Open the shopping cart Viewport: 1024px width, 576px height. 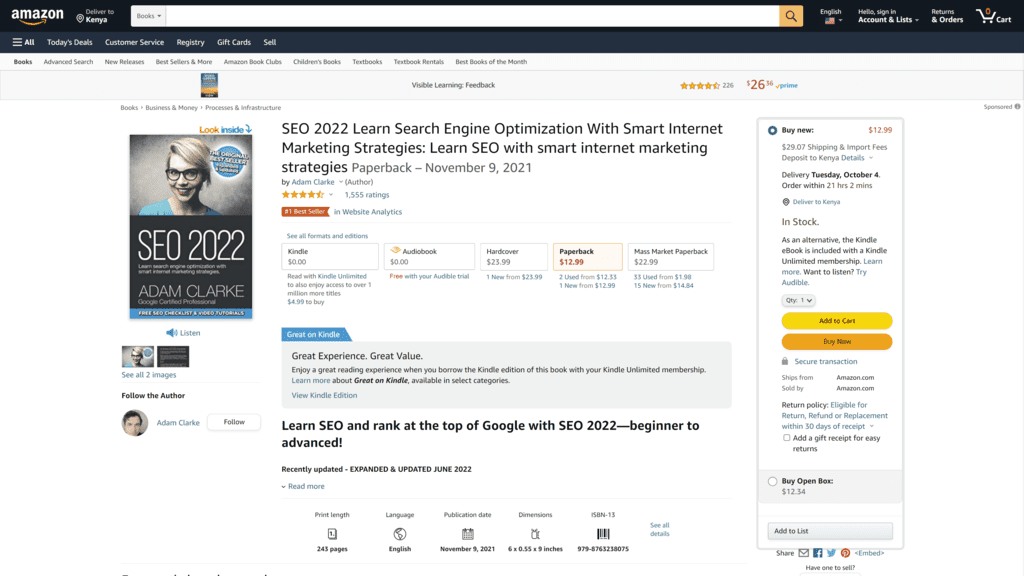993,16
